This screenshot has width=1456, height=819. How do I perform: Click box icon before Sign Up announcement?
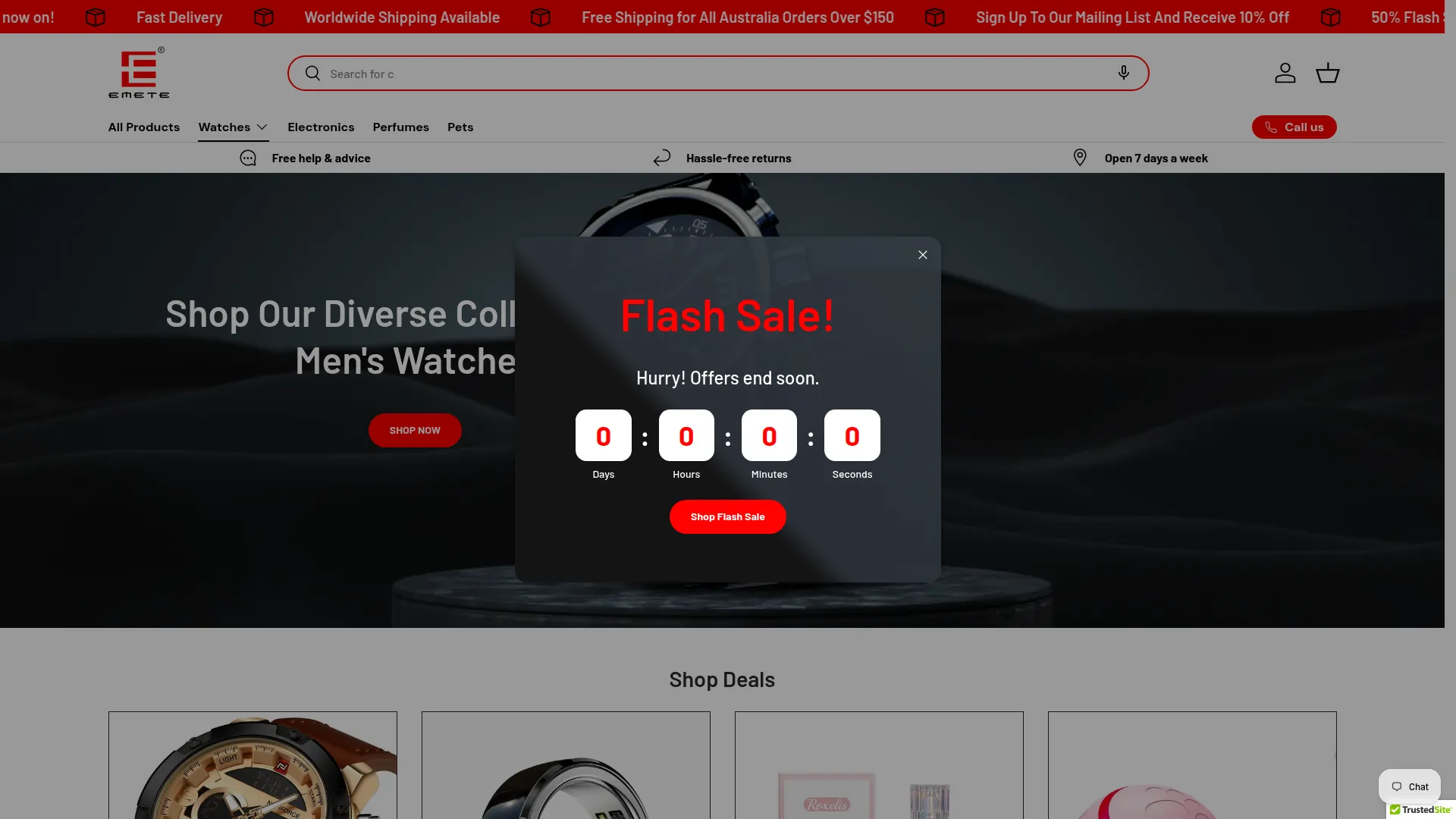click(x=935, y=17)
